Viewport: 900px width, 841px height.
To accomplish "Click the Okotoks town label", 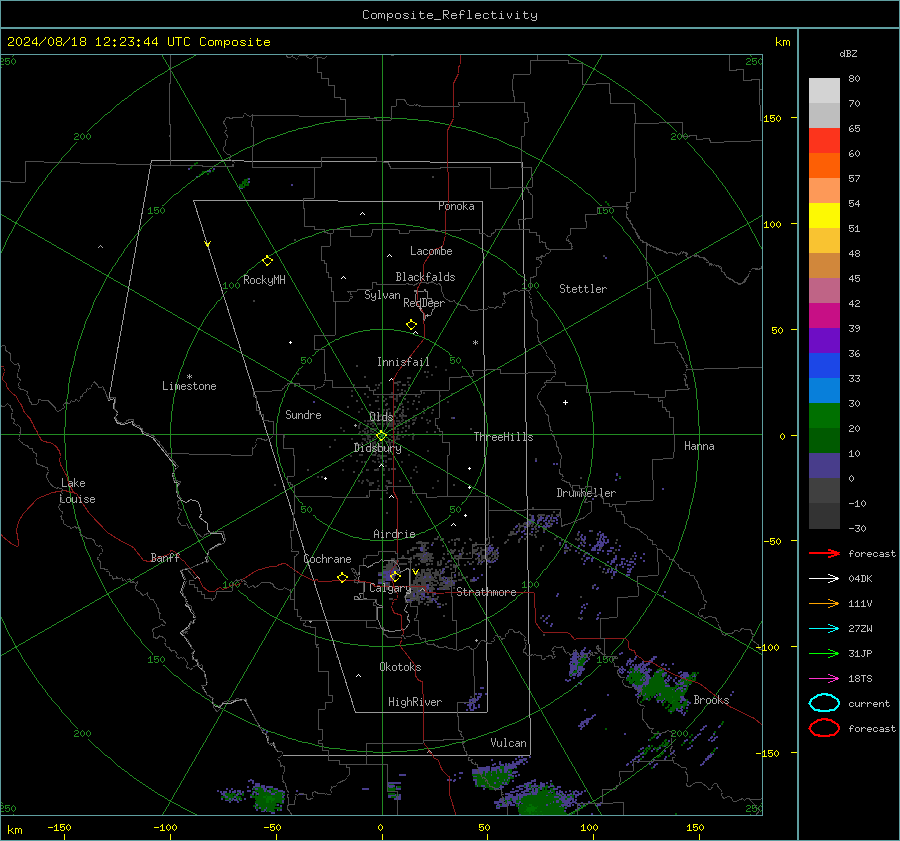I will pos(400,667).
